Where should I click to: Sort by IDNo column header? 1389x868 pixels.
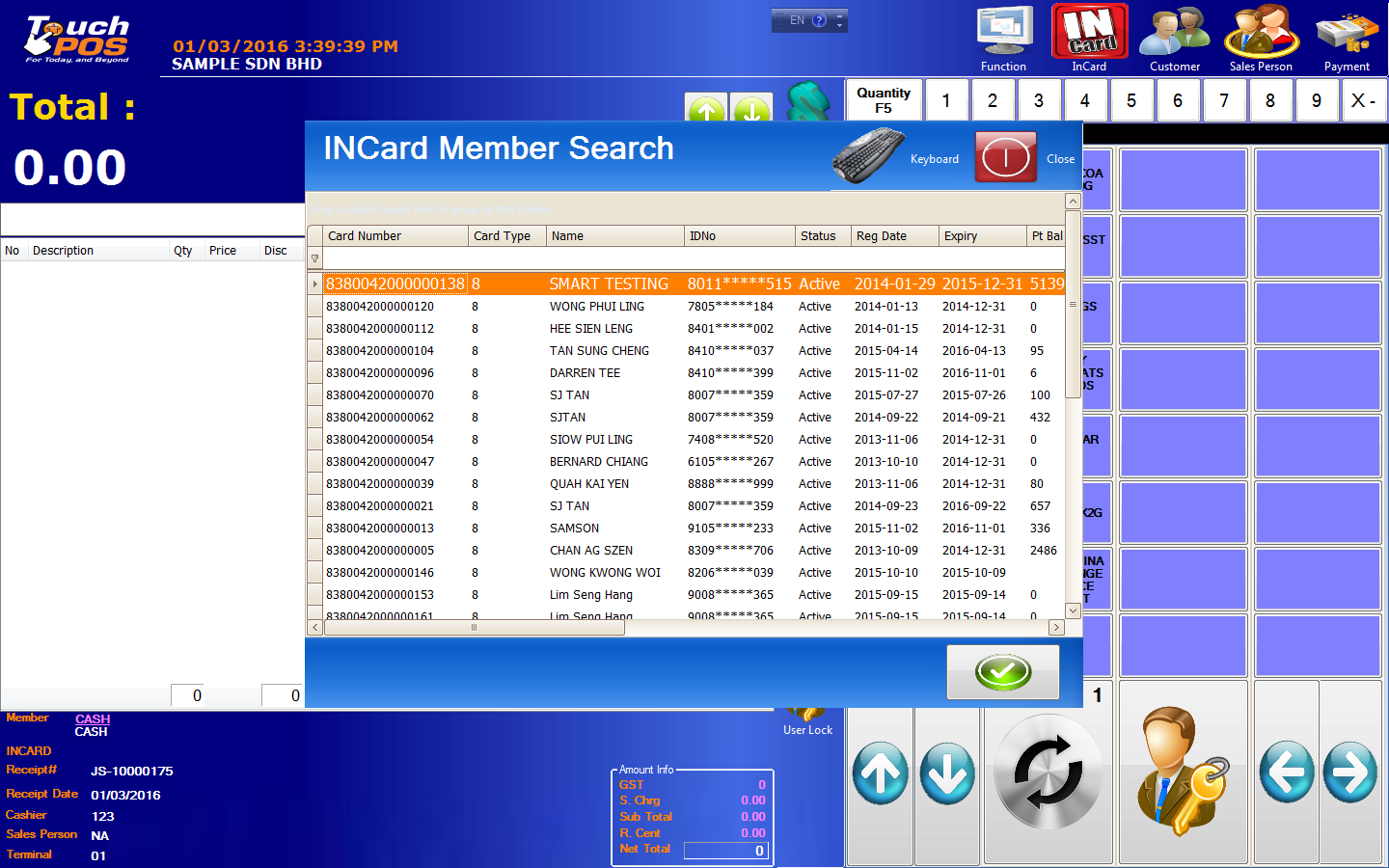tap(739, 236)
